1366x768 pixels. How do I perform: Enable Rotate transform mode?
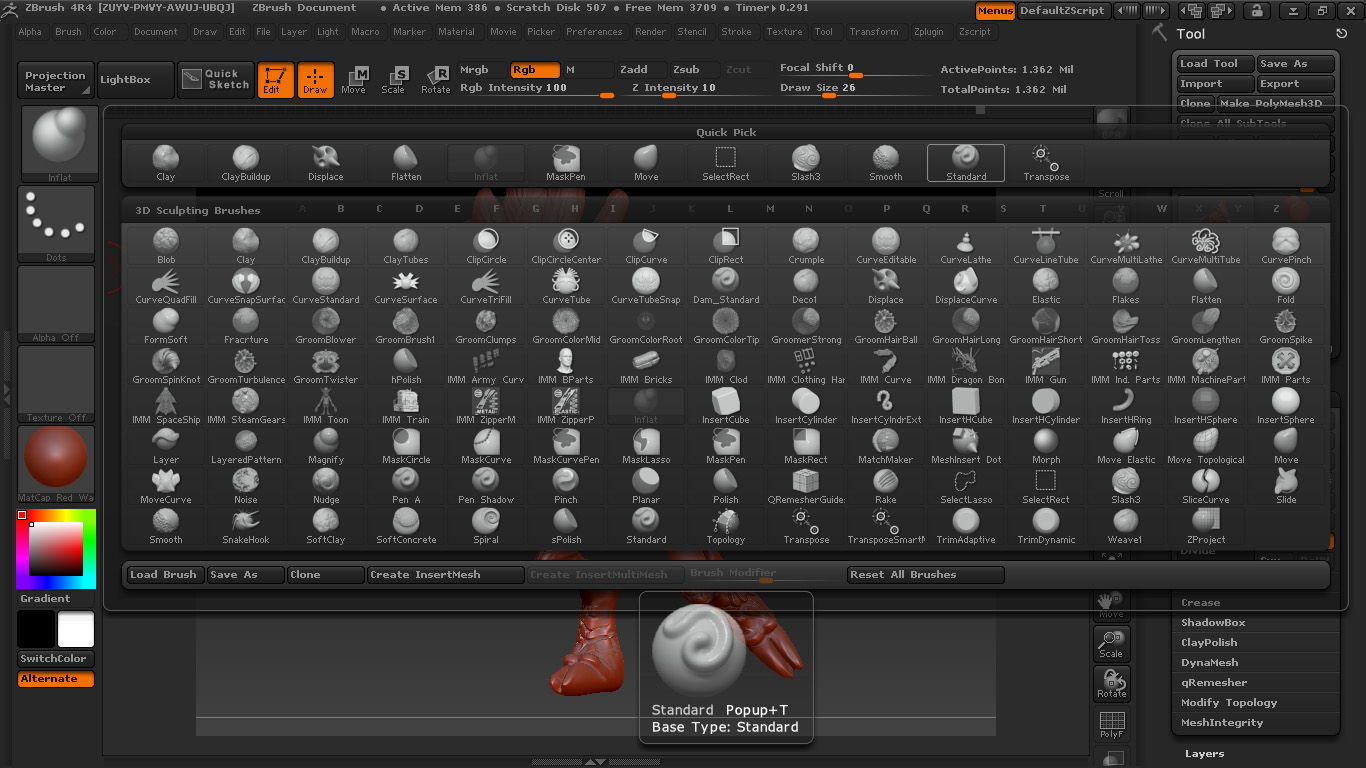pyautogui.click(x=435, y=80)
